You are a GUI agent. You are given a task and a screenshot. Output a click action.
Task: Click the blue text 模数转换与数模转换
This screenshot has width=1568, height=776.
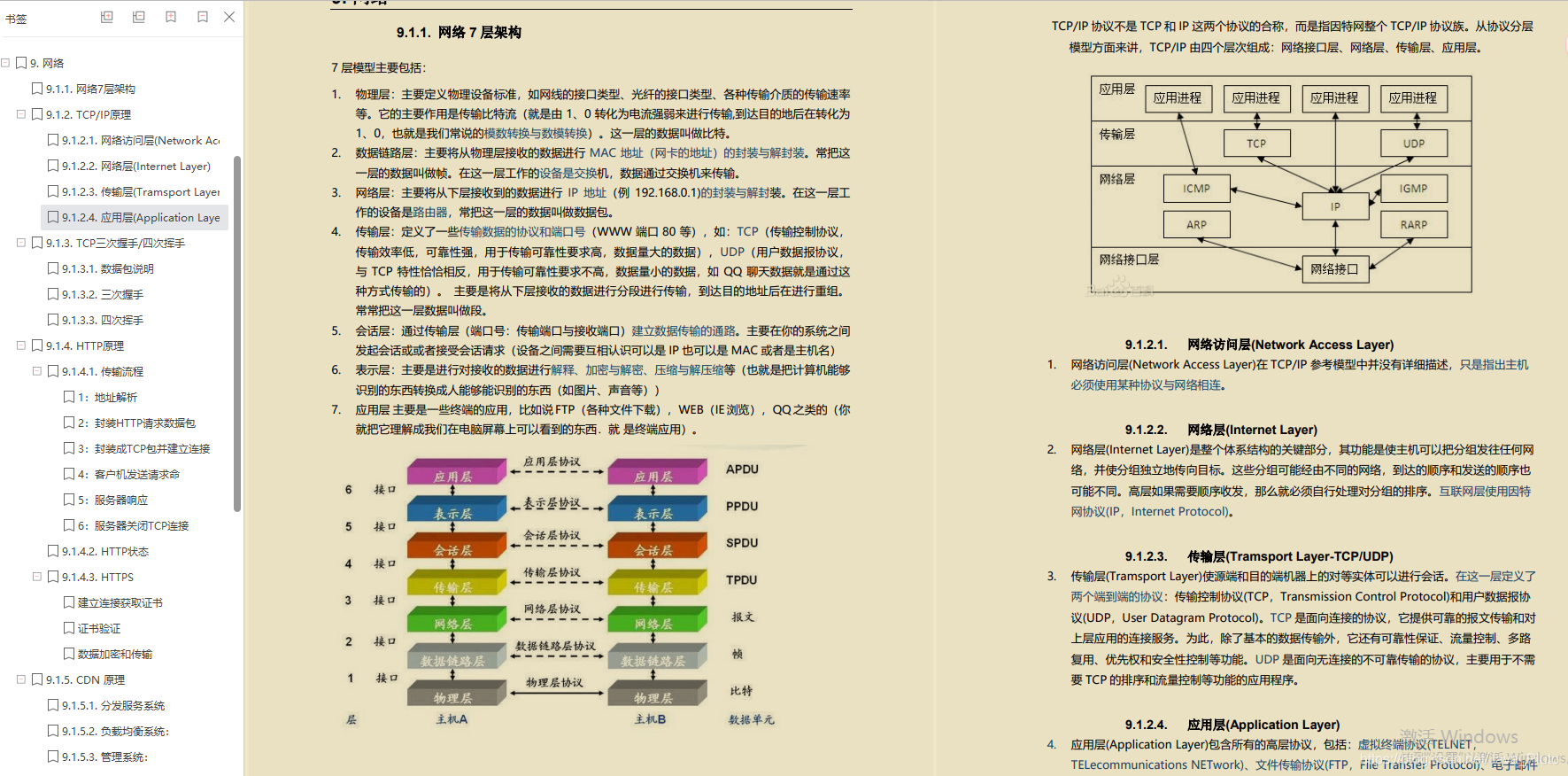coord(537,134)
